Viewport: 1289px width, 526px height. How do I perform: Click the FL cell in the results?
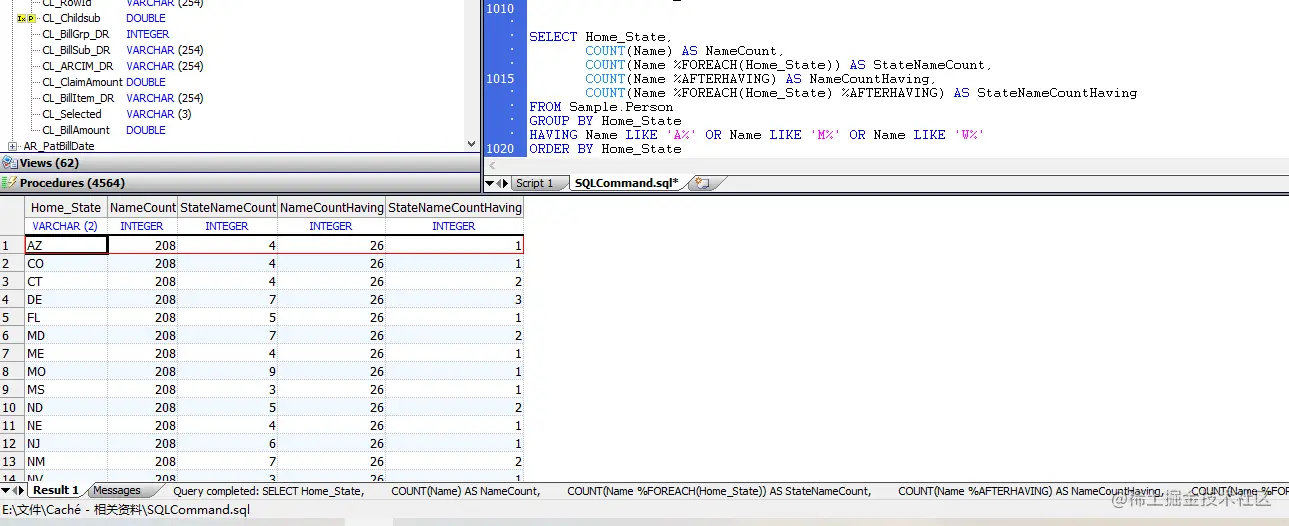pyautogui.click(x=66, y=317)
